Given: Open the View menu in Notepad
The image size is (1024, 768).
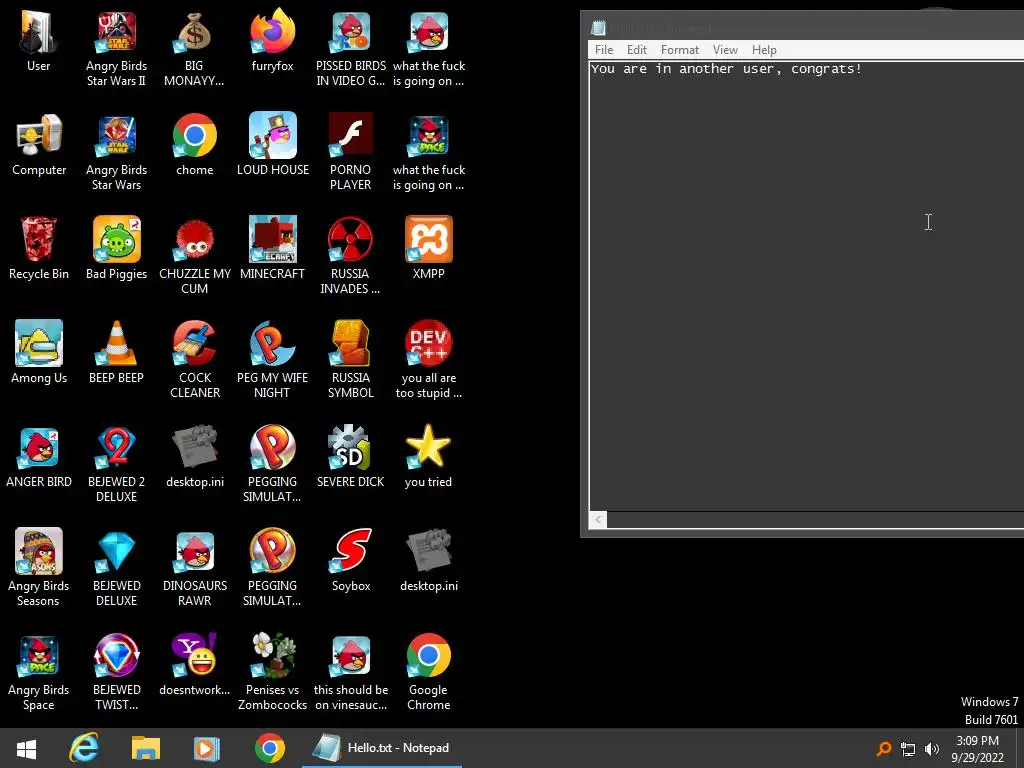Looking at the screenshot, I should pos(725,50).
